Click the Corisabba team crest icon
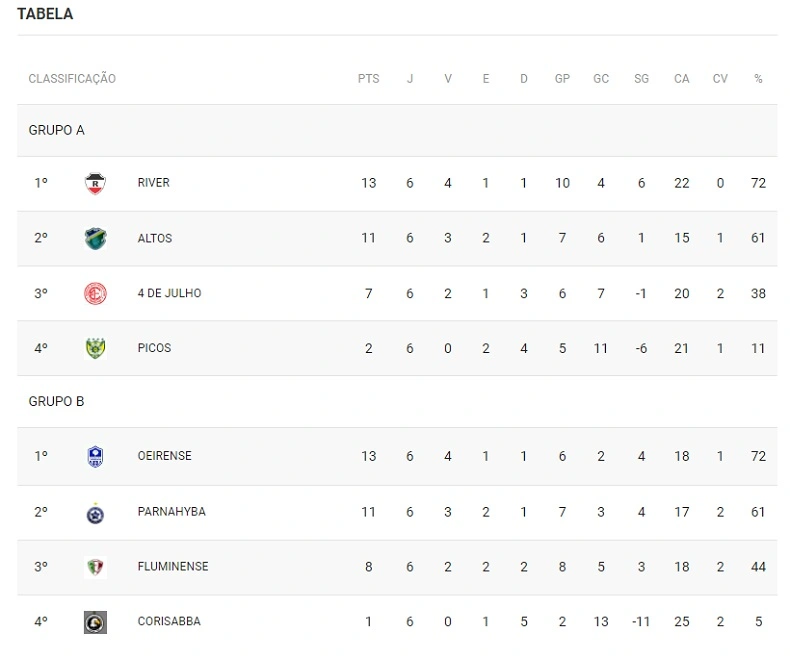This screenshot has height=658, width=790. tap(95, 622)
